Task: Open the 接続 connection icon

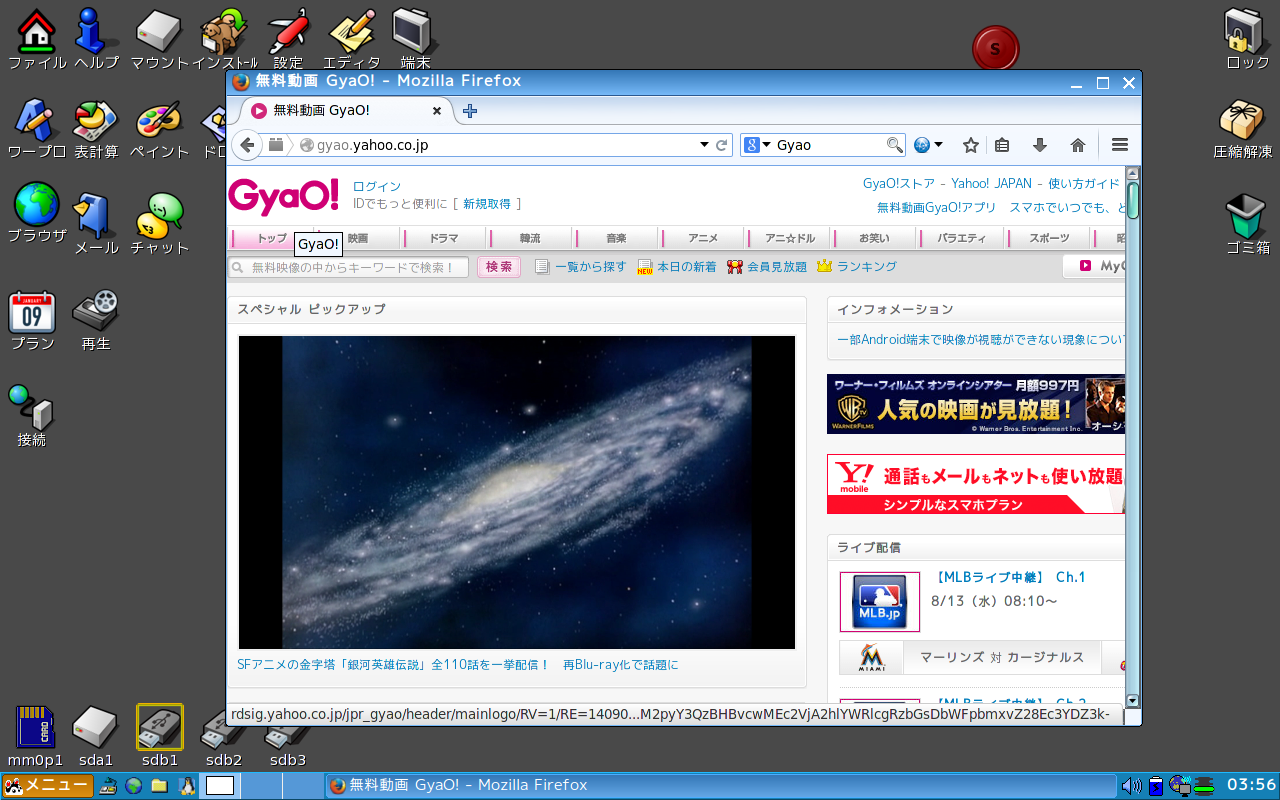Action: coord(32,416)
